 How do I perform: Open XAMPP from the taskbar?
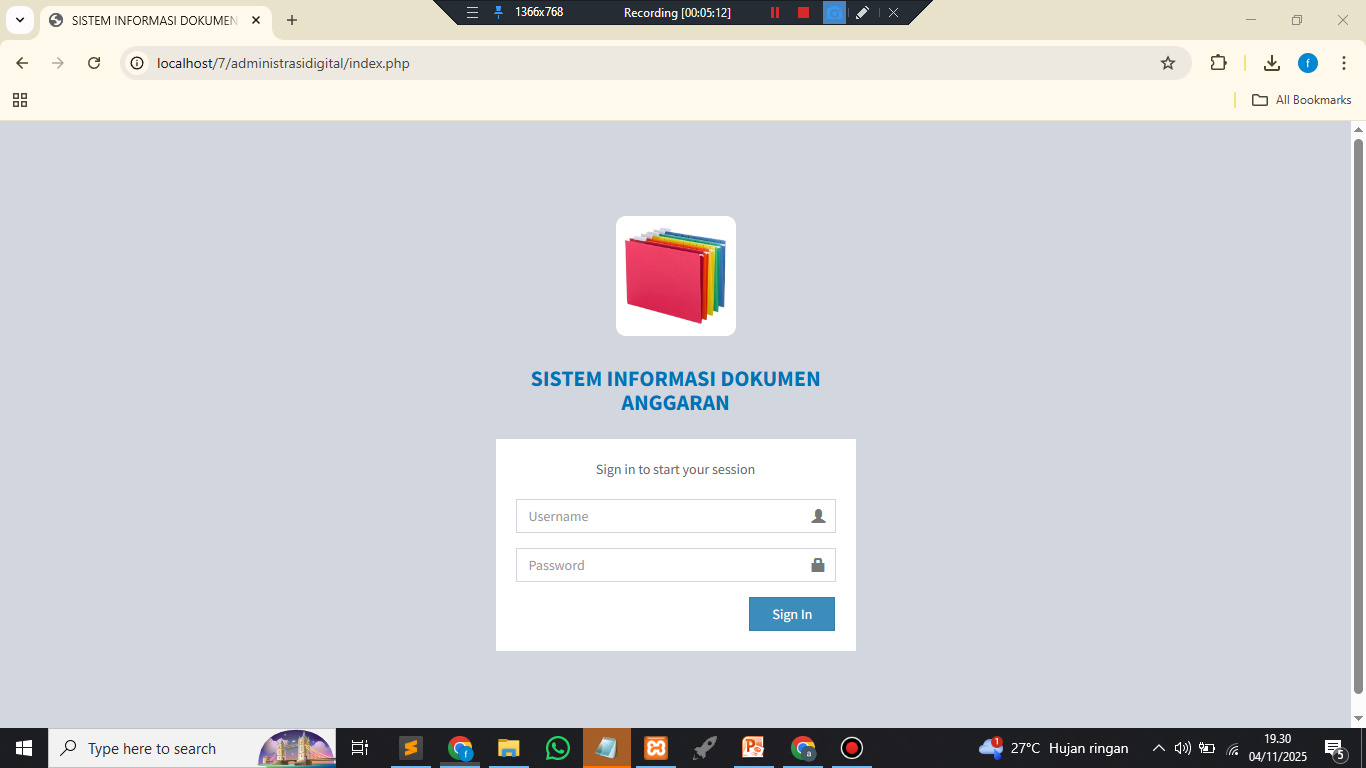click(656, 748)
